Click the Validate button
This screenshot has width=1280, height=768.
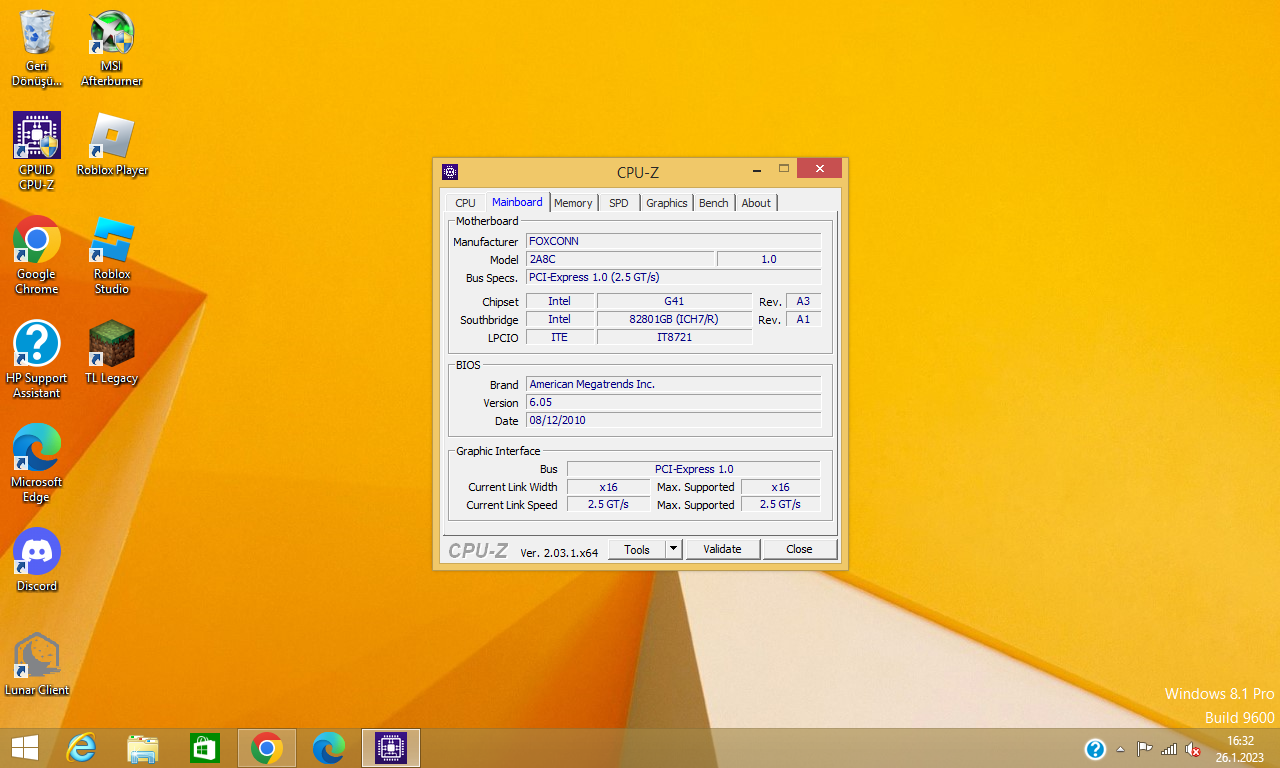pyautogui.click(x=722, y=549)
